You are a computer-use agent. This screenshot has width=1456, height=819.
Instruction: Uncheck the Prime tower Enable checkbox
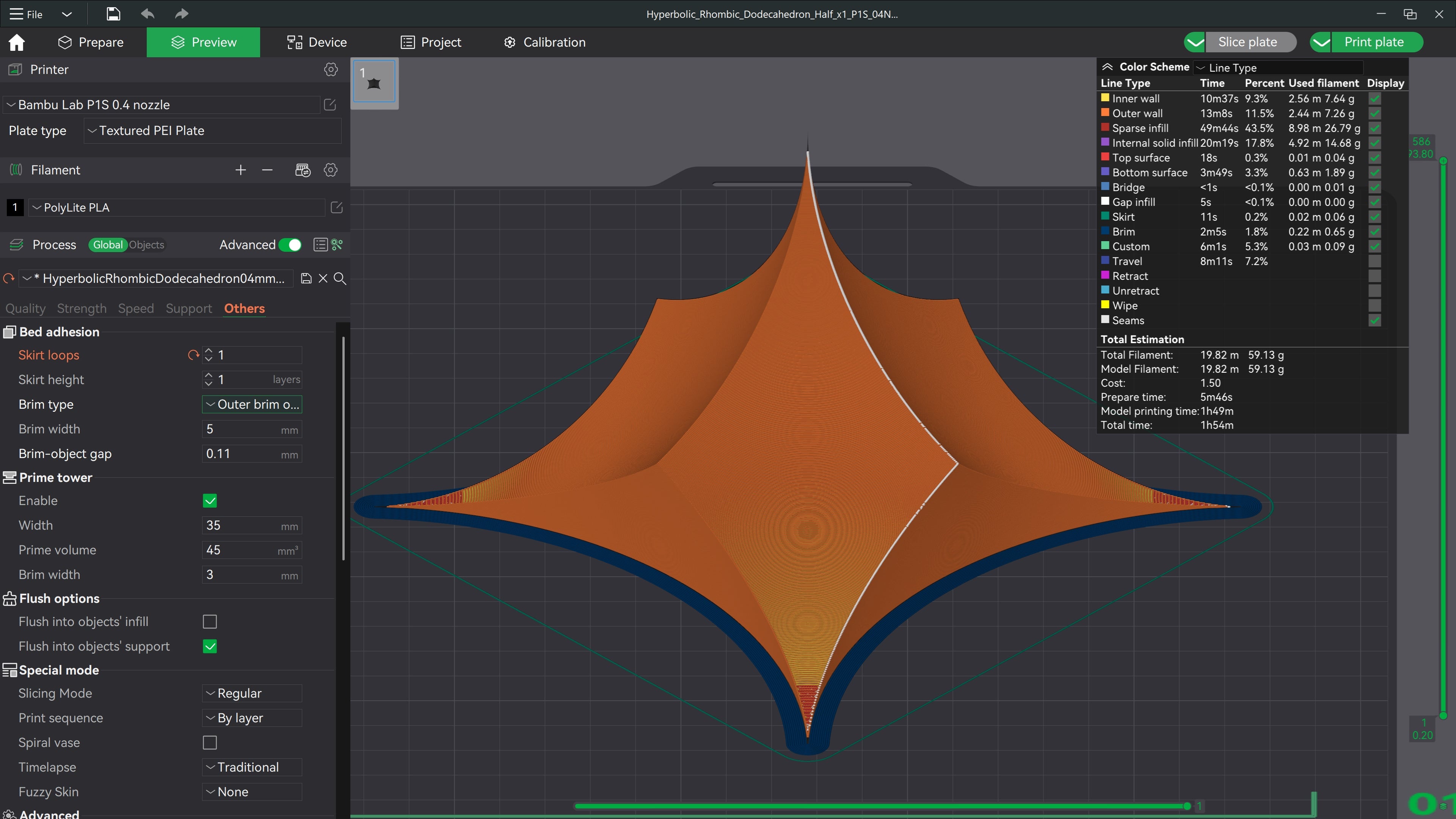click(210, 501)
